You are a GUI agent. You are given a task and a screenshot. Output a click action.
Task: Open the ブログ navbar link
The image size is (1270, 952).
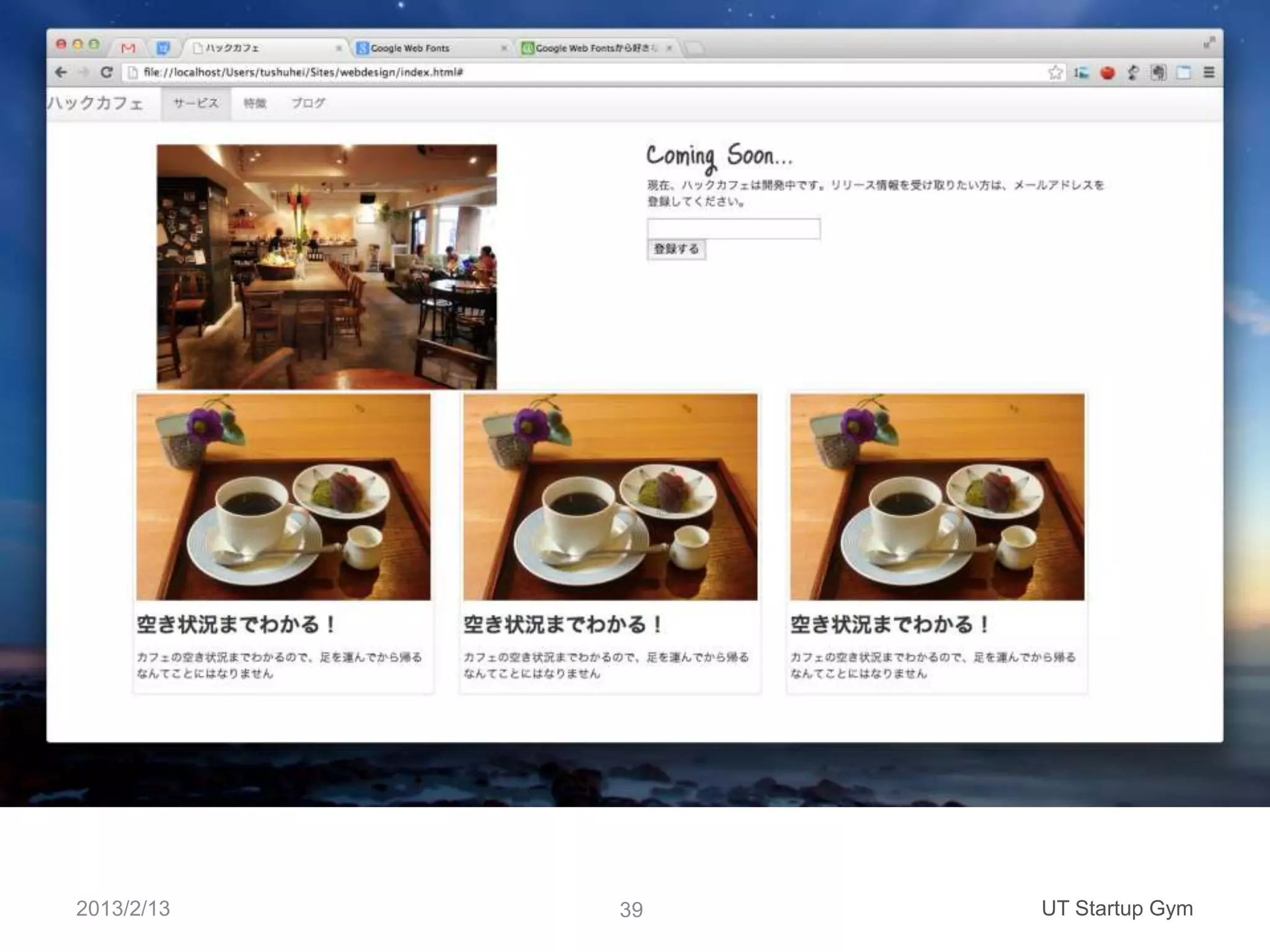pyautogui.click(x=308, y=104)
